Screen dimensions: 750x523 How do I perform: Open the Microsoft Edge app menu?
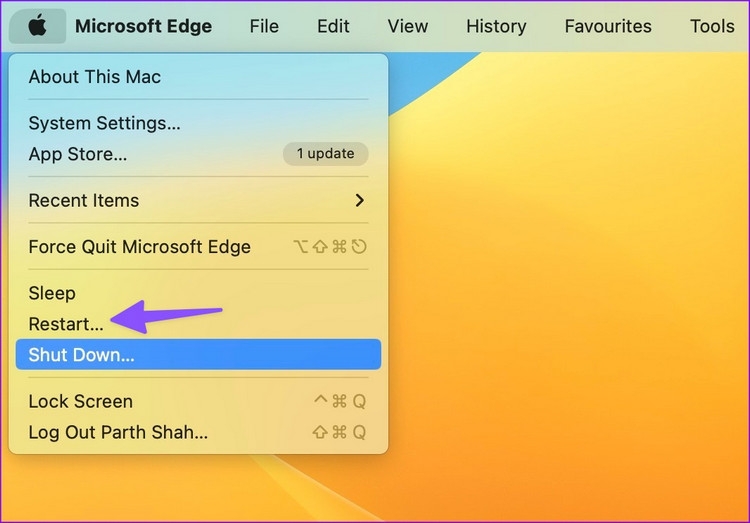tap(143, 26)
